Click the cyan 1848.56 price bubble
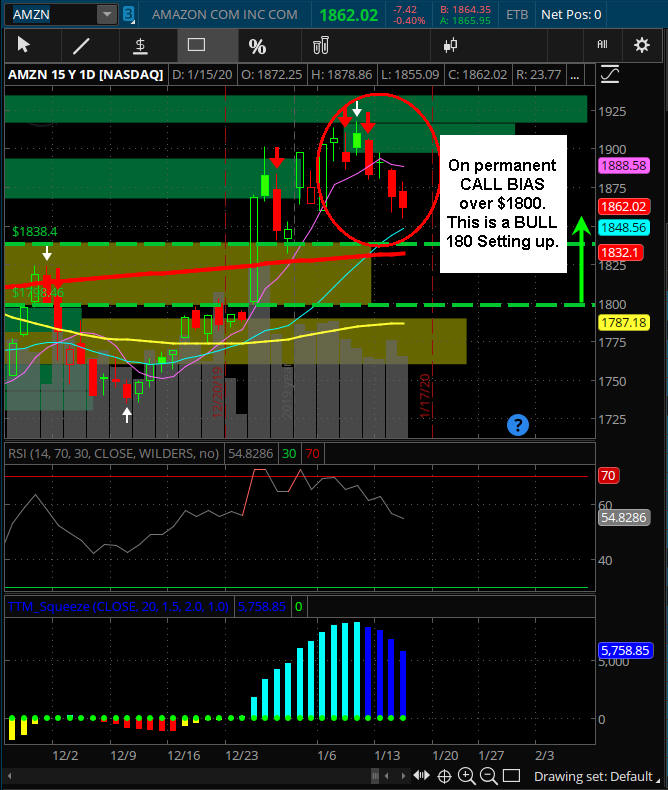 click(624, 228)
